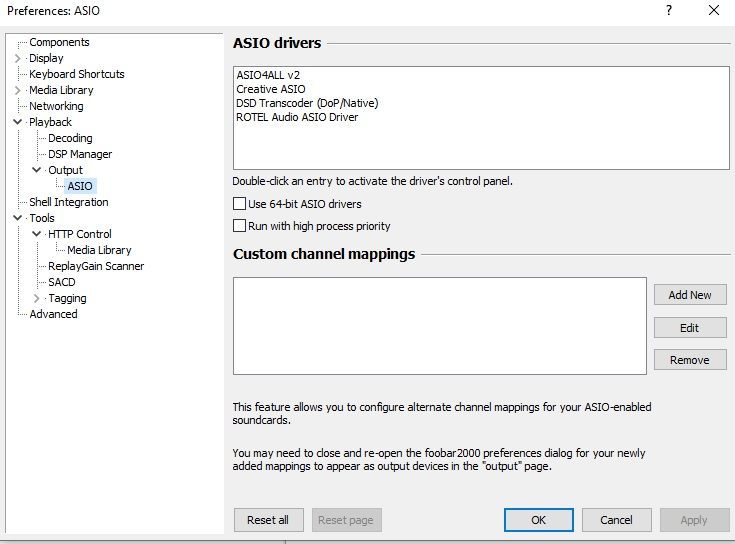This screenshot has height=544, width=735.
Task: Click inside the custom channel mappings list
Action: click(440, 326)
